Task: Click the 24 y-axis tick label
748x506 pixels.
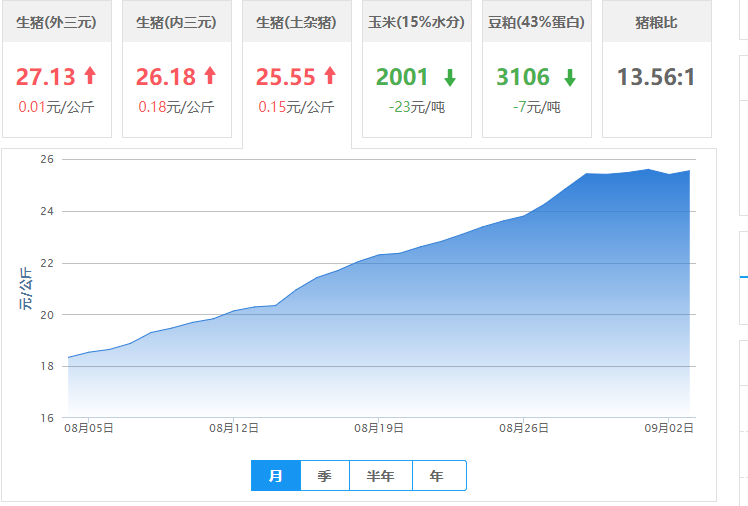Action: [x=47, y=211]
